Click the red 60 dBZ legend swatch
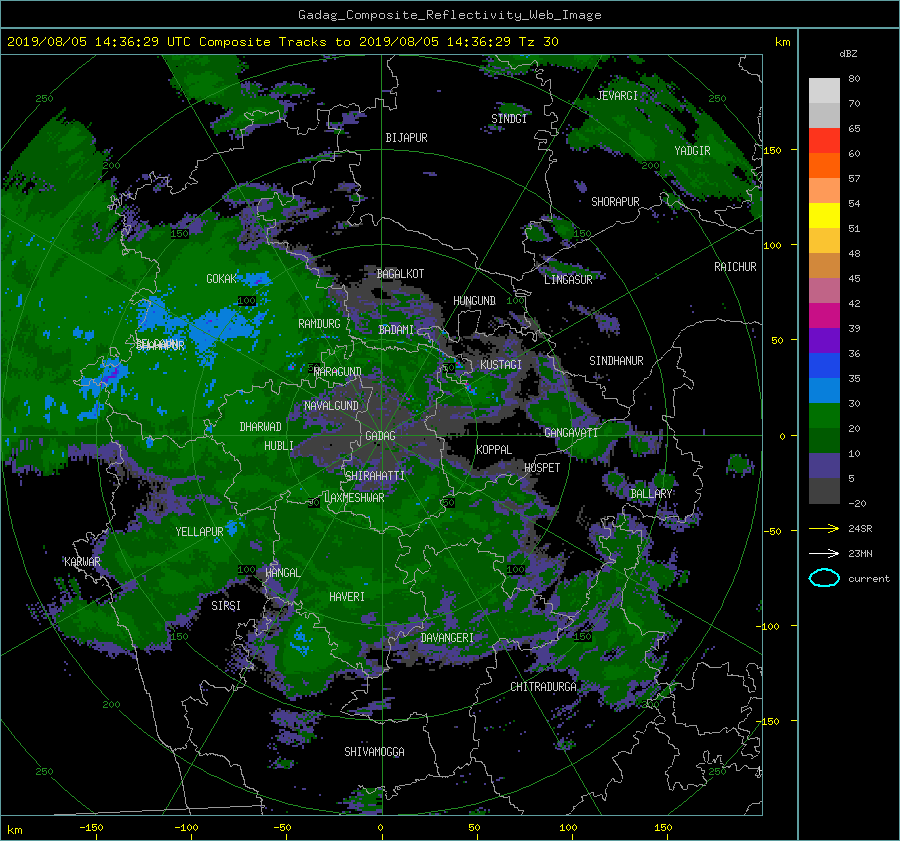The width and height of the screenshot is (900, 841). pyautogui.click(x=824, y=141)
